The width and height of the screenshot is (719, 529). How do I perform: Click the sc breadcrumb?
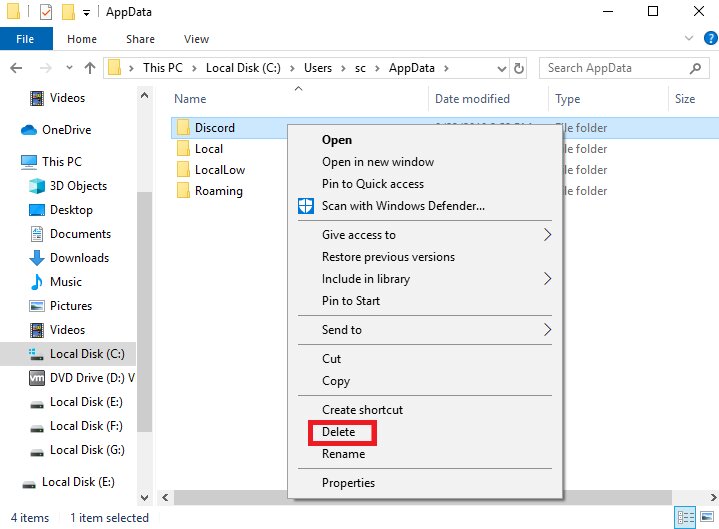click(x=360, y=68)
